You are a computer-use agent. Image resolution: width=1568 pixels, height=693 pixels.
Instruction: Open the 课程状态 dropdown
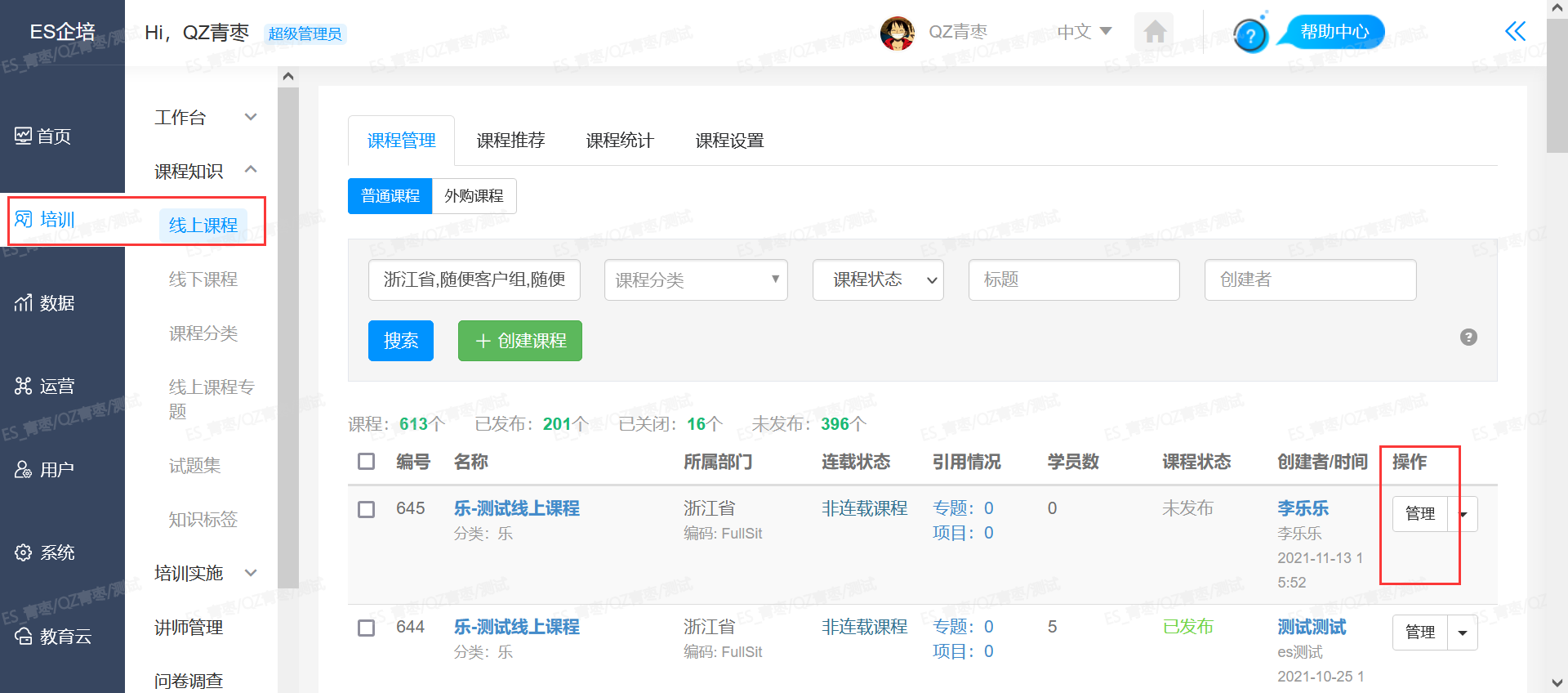click(x=878, y=280)
